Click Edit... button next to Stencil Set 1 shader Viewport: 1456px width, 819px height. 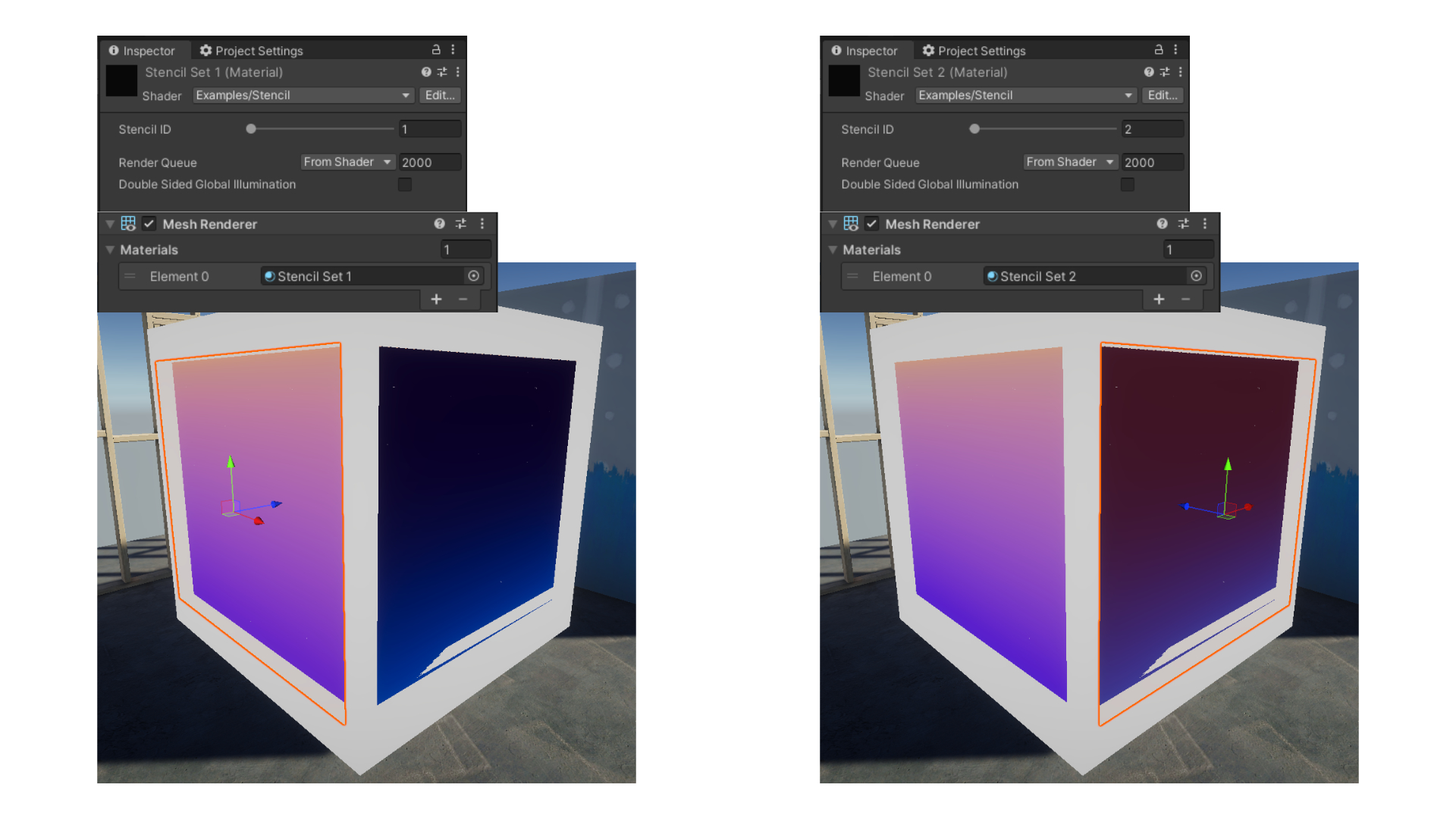[x=440, y=96]
